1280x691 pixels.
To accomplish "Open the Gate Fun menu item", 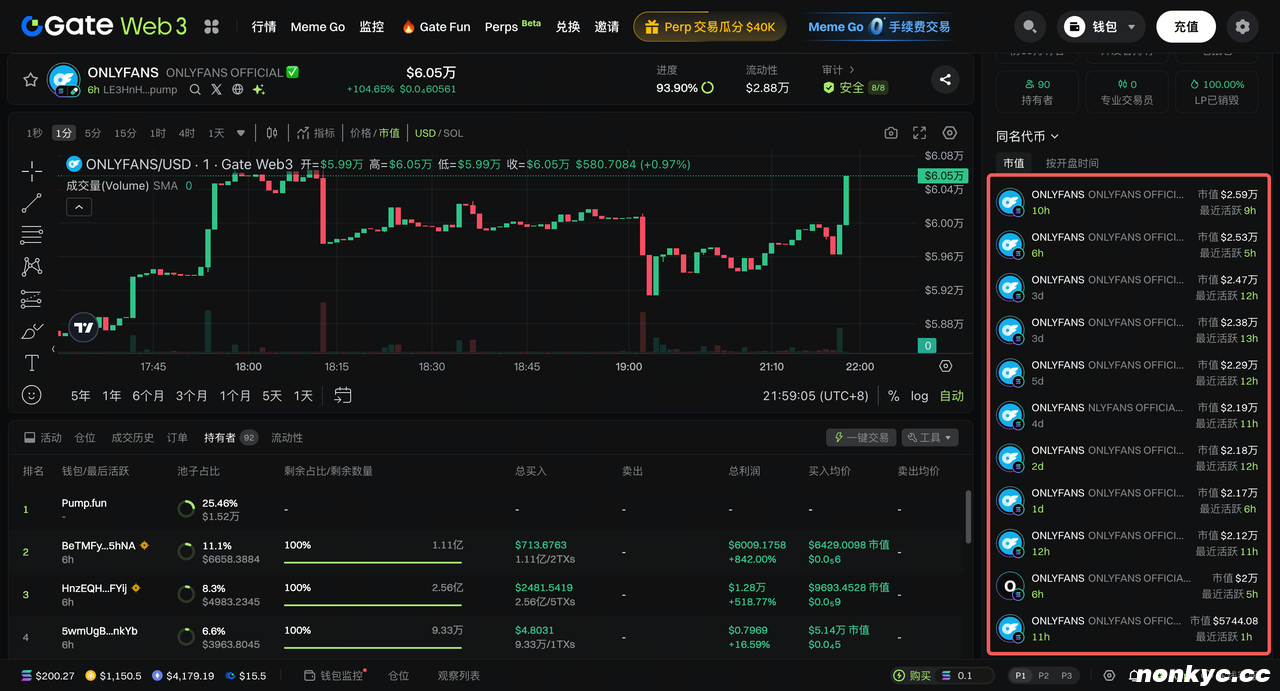I will pos(436,27).
